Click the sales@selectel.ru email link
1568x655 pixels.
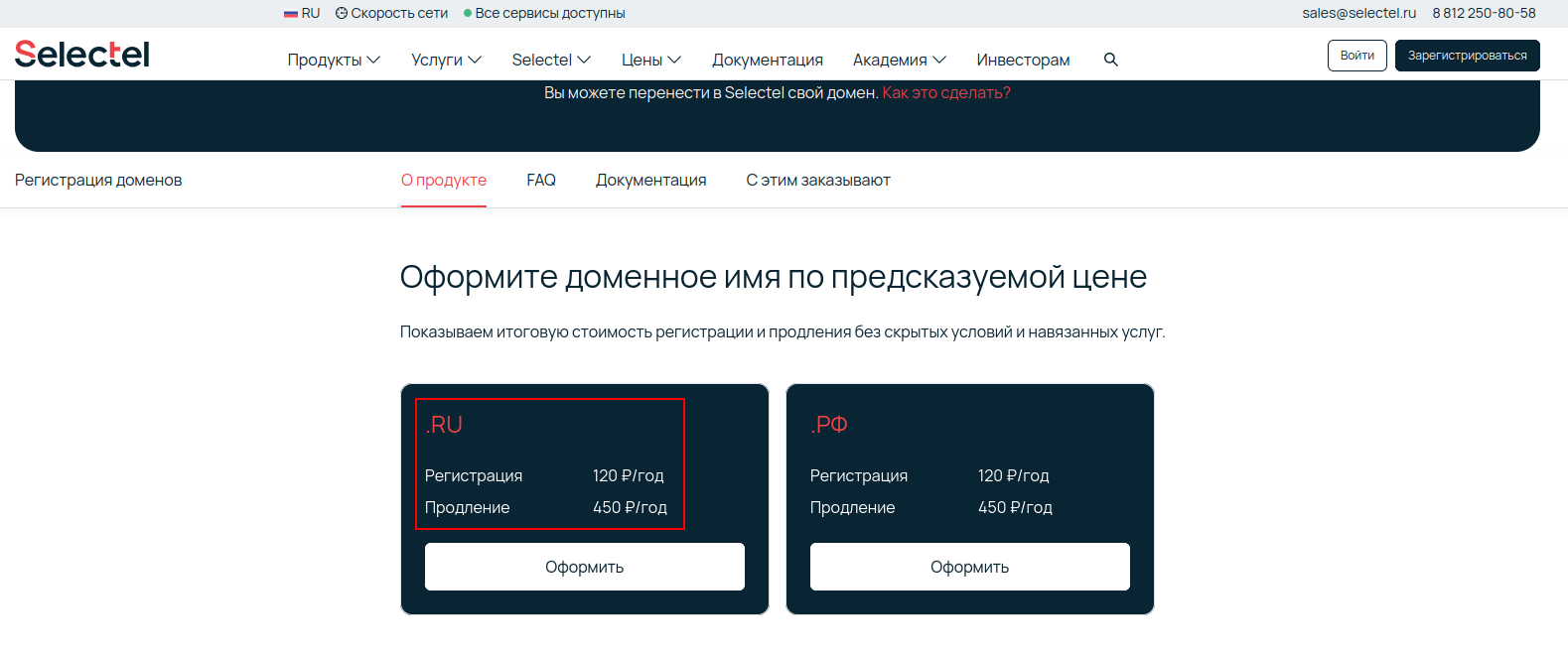coord(1359,13)
